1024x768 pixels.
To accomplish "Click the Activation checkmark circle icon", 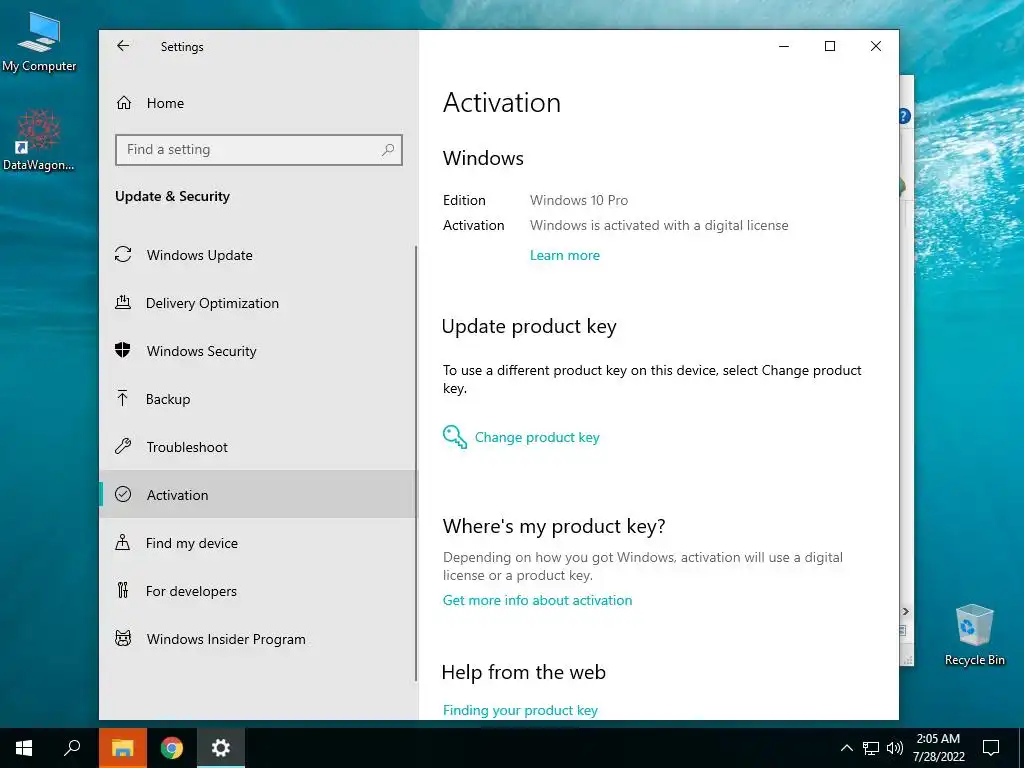I will point(123,494).
